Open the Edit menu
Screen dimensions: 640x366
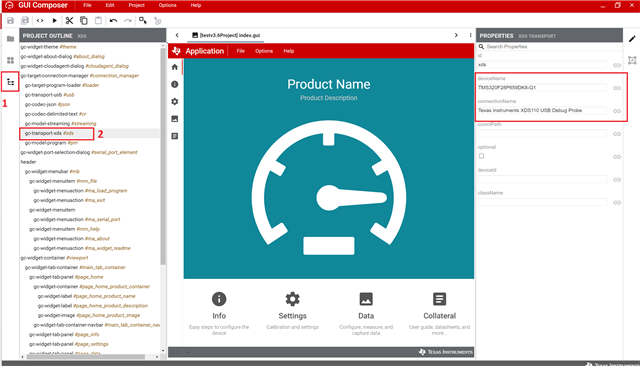pyautogui.click(x=110, y=5)
